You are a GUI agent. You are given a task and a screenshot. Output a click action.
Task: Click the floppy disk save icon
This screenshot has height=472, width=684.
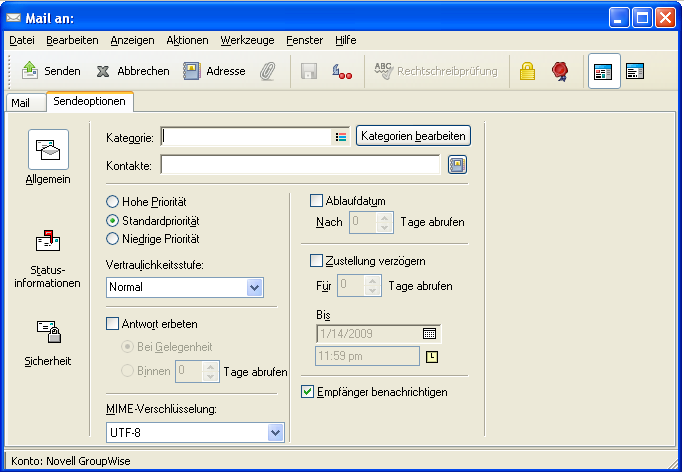pos(309,71)
